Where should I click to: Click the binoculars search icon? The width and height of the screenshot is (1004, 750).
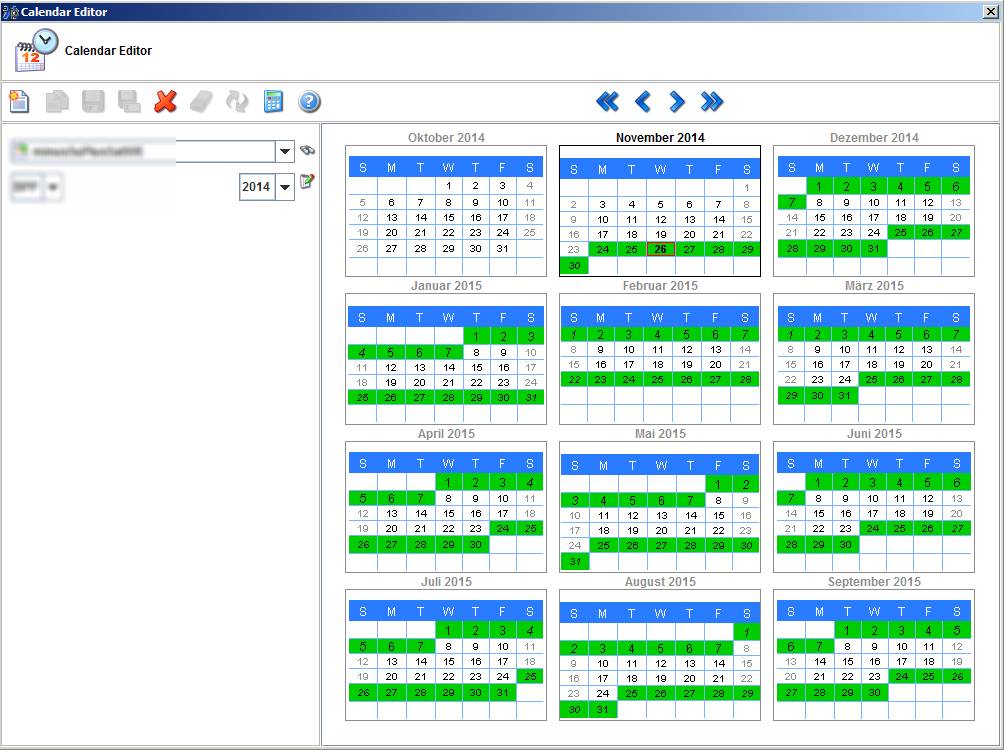pos(308,150)
